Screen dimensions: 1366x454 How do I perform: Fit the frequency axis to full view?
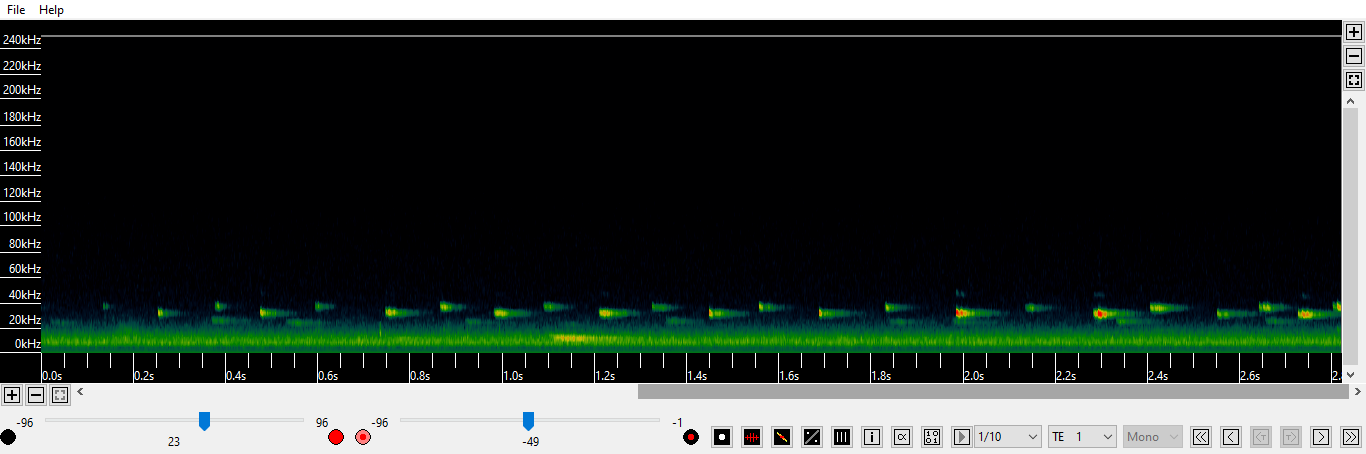(1354, 80)
